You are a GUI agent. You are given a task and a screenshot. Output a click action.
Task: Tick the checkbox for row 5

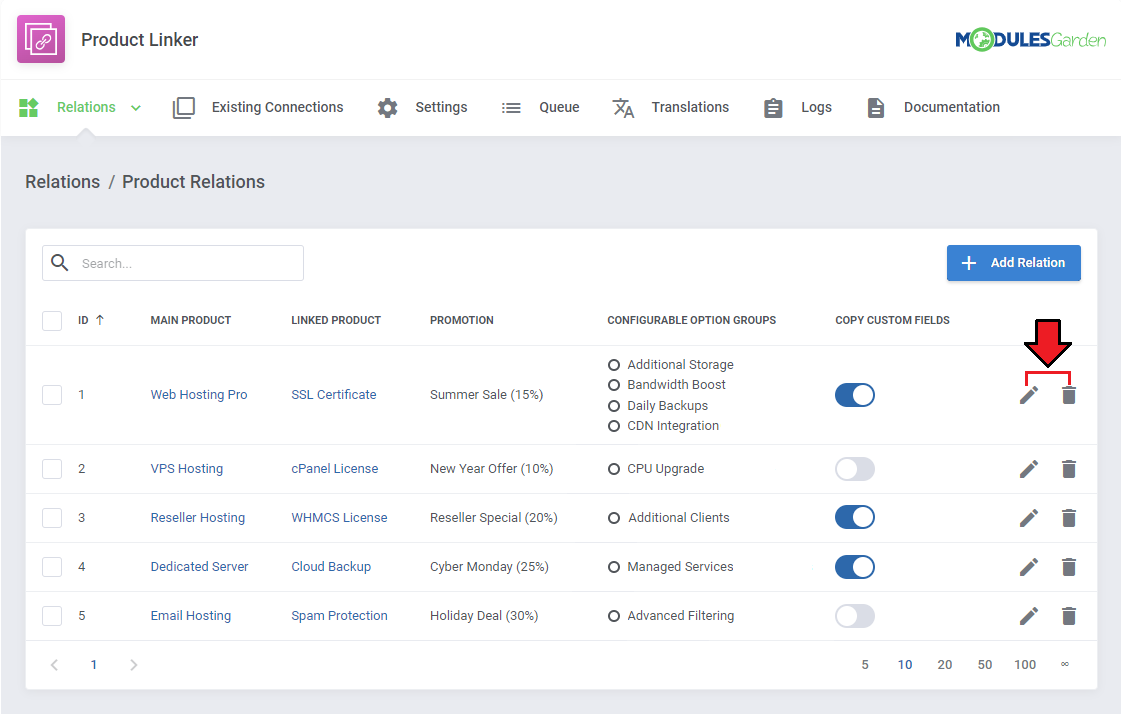(52, 615)
